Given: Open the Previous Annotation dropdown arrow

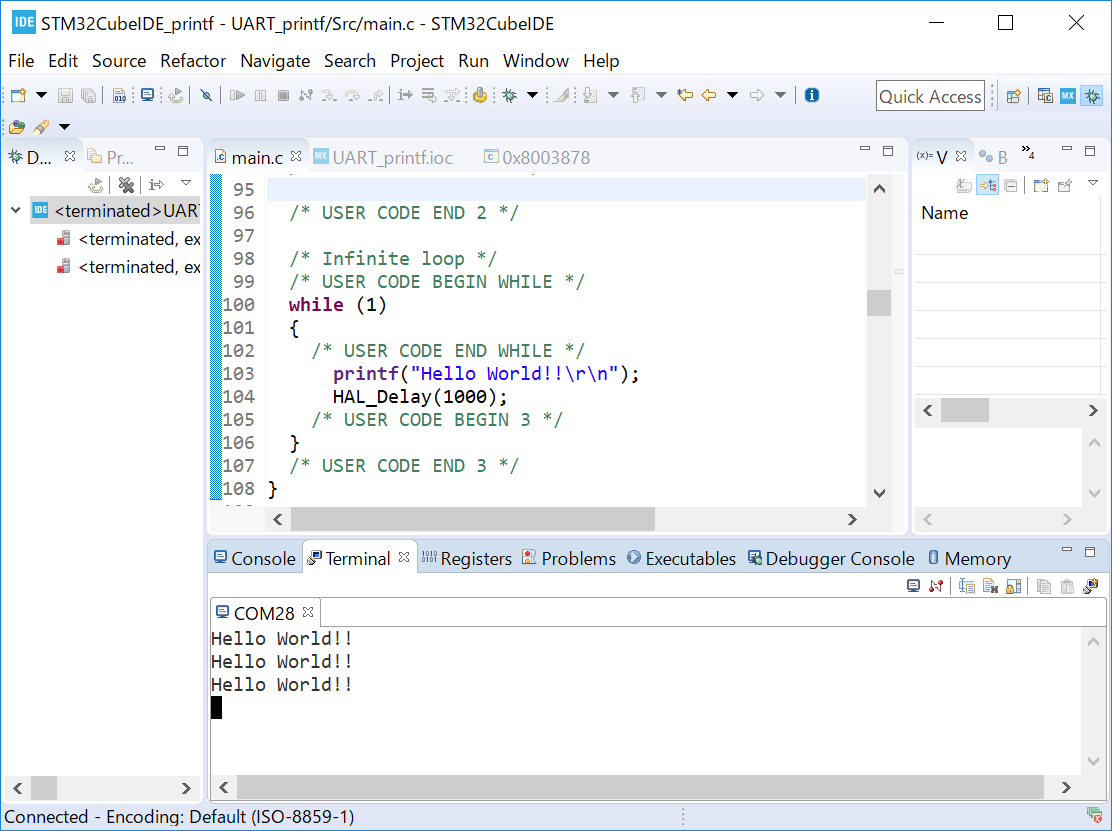Looking at the screenshot, I should [x=661, y=95].
